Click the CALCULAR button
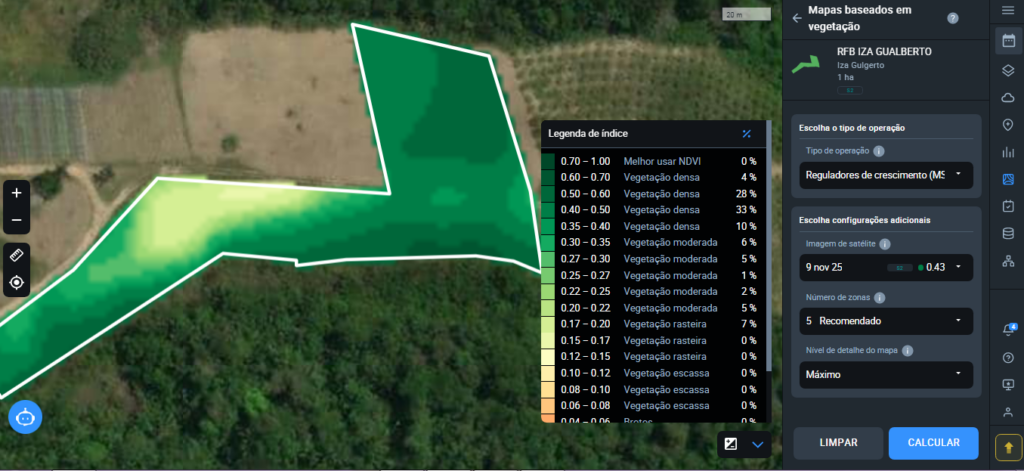The height and width of the screenshot is (471, 1024). (933, 443)
